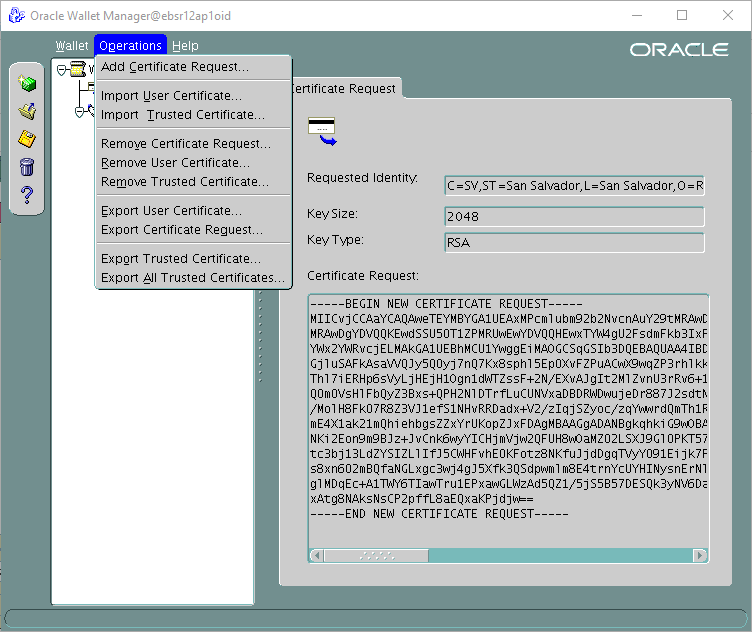Click the Oracle Wallet Manager title icon
This screenshot has width=752, height=632.
click(x=17, y=15)
